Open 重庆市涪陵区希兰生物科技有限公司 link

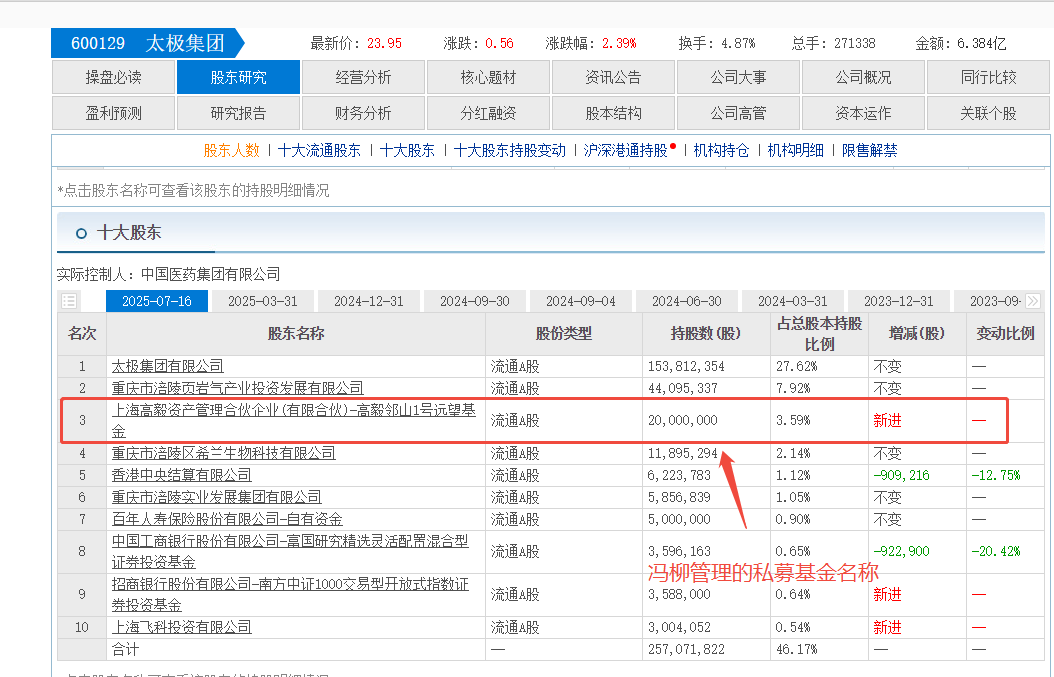pyautogui.click(x=223, y=453)
